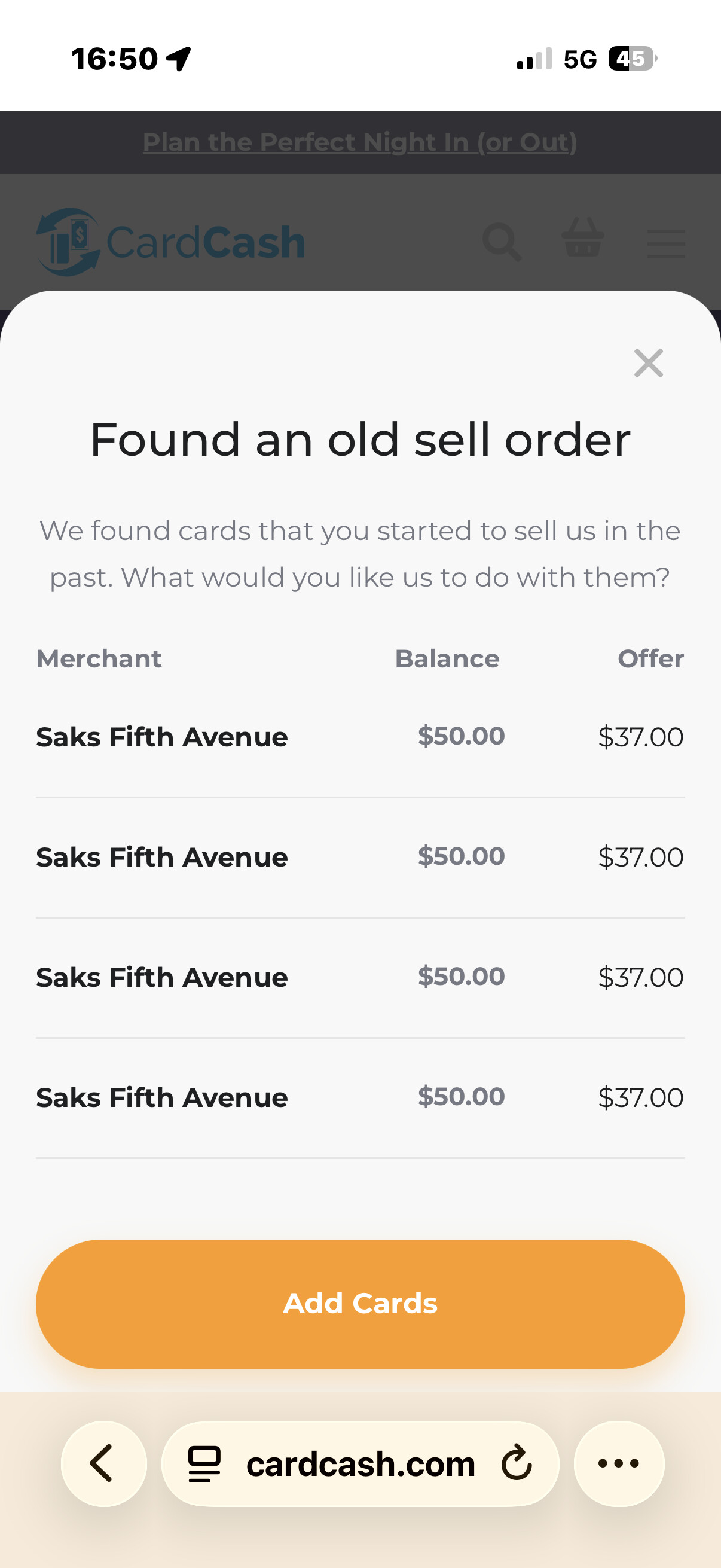Close the old sell order dialog
Image resolution: width=721 pixels, height=1568 pixels.
click(648, 364)
